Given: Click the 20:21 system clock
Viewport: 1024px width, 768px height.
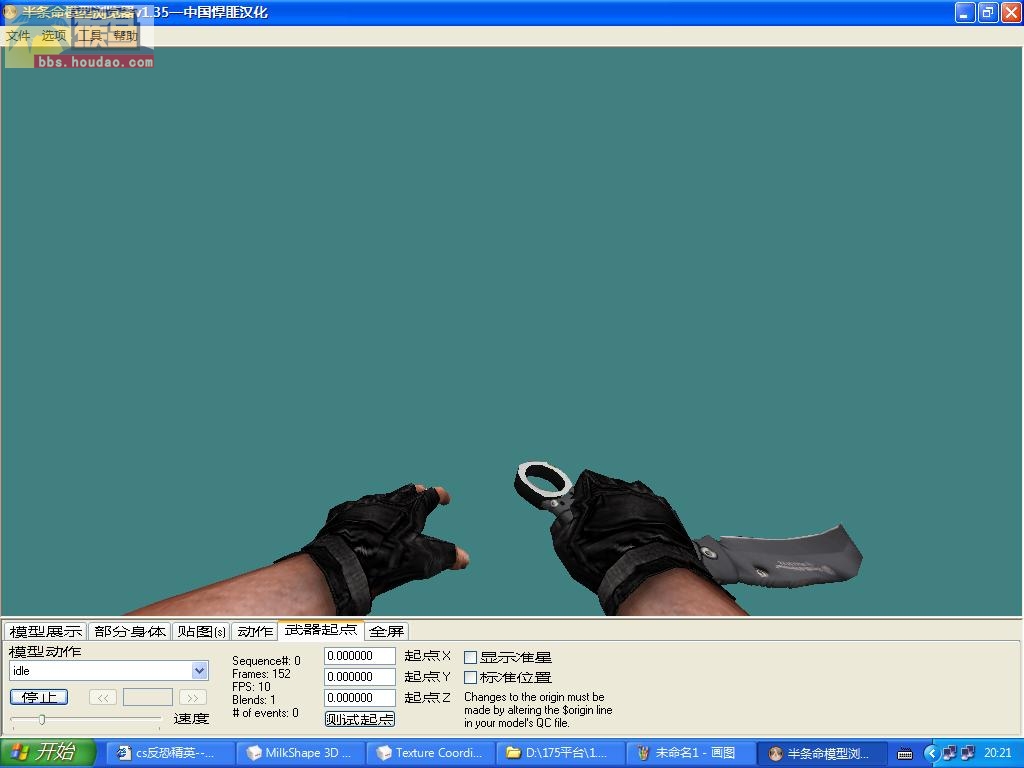Looking at the screenshot, I should 997,753.
